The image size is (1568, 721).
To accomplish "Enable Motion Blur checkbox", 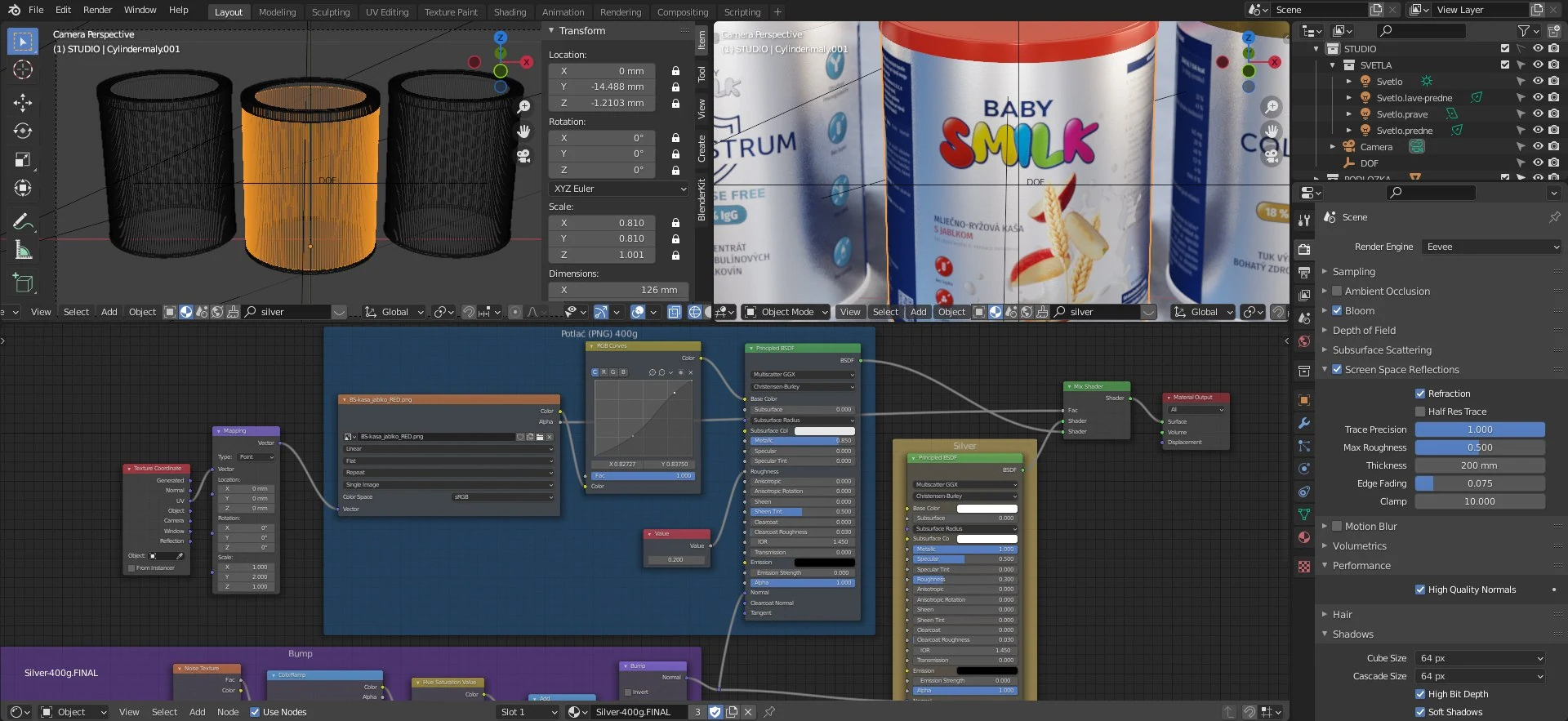I will [1337, 526].
